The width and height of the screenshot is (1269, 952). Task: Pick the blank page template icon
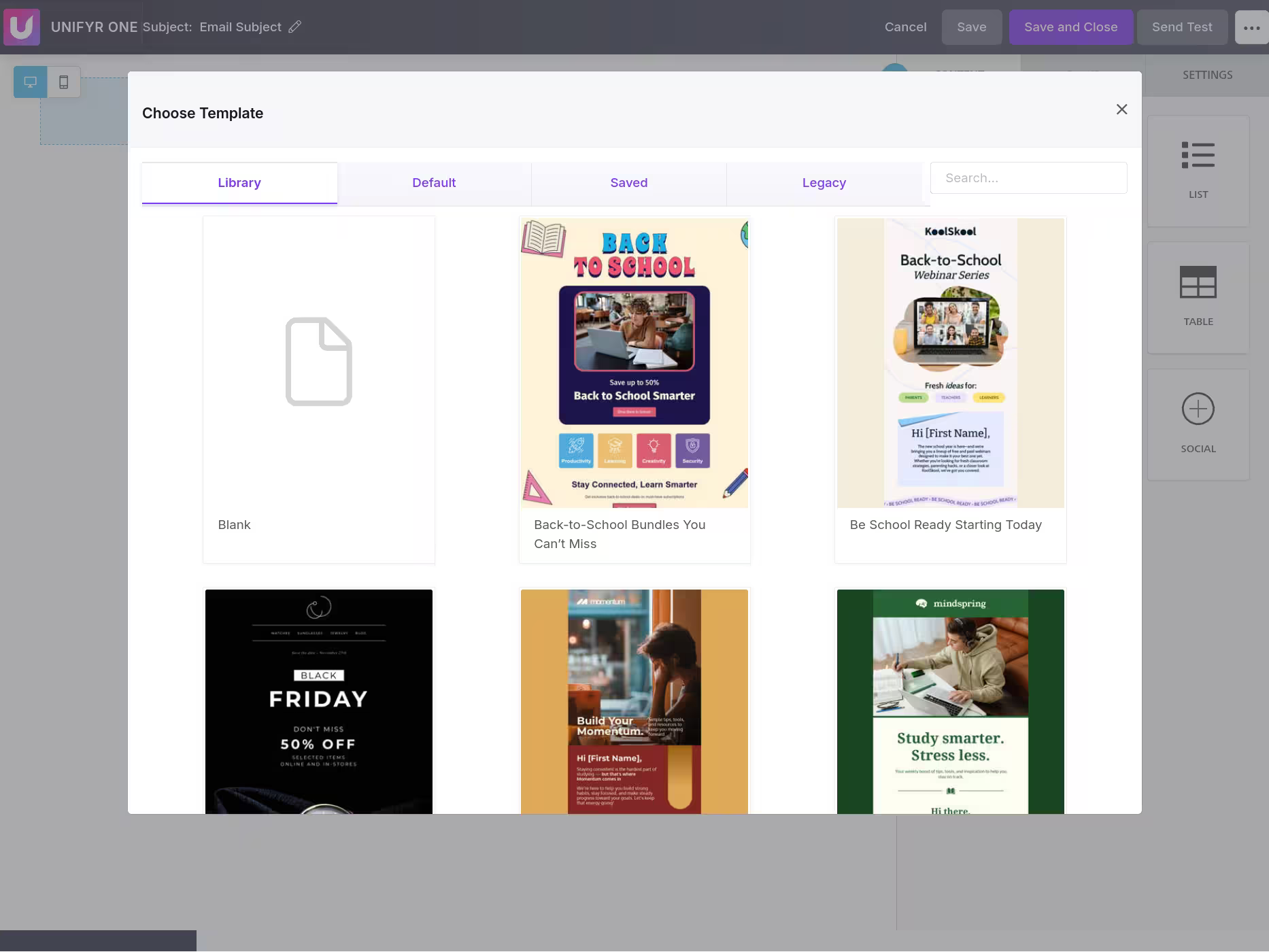pyautogui.click(x=319, y=362)
